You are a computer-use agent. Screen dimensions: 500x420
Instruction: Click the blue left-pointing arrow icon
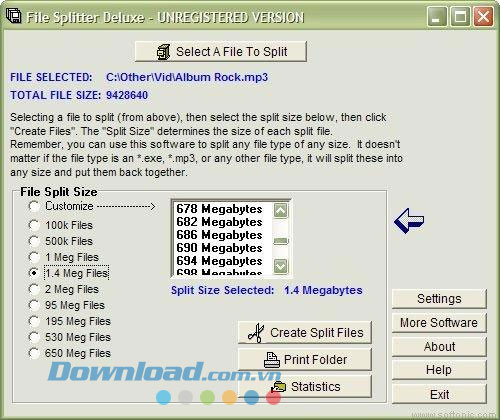[409, 221]
